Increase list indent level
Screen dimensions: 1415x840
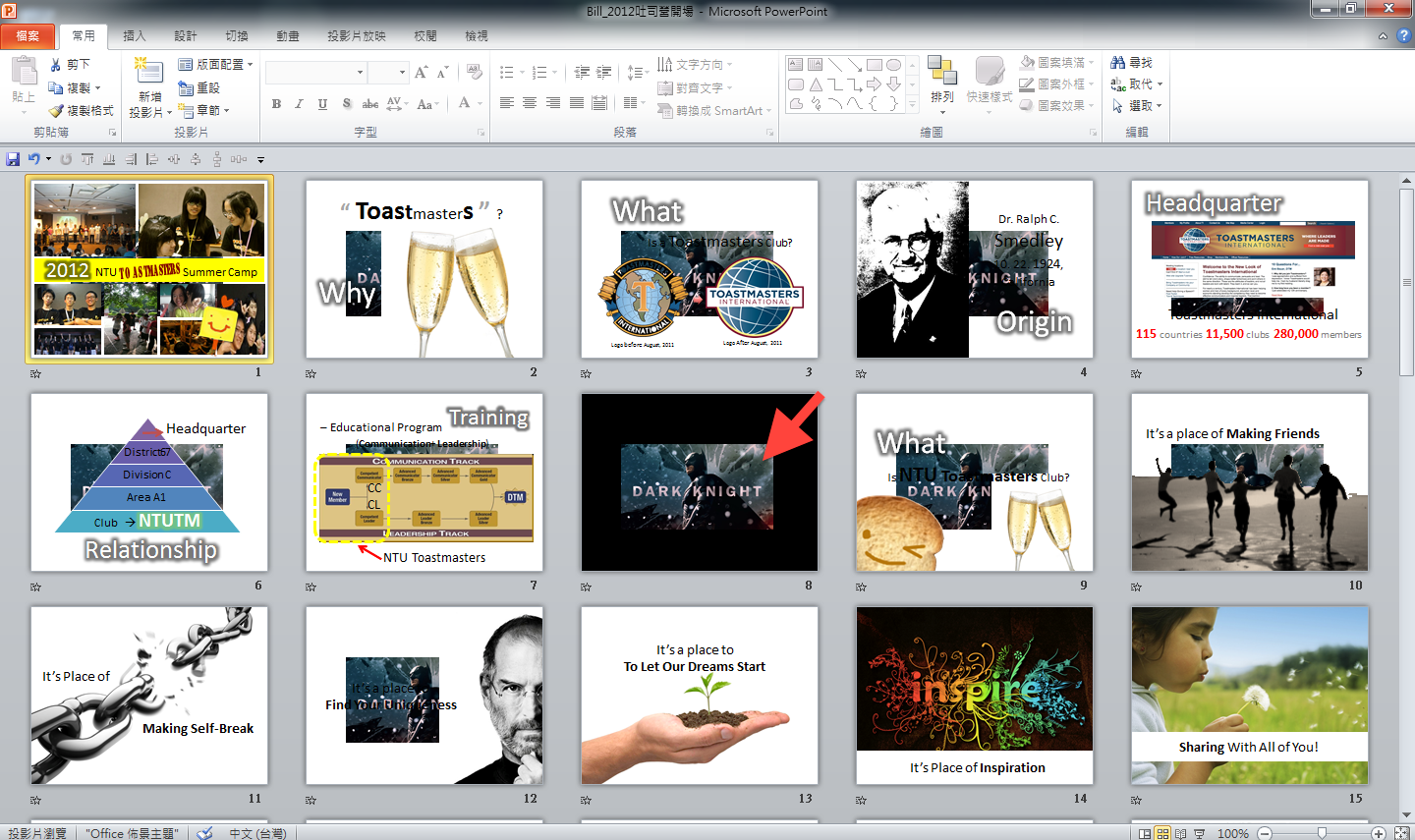pos(604,73)
